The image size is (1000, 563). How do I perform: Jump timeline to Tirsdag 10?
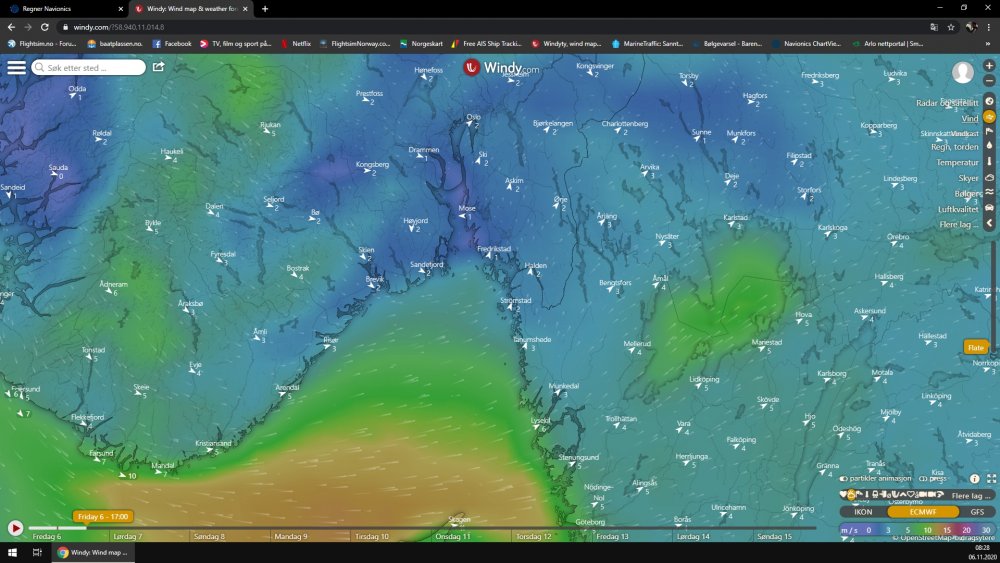372,536
